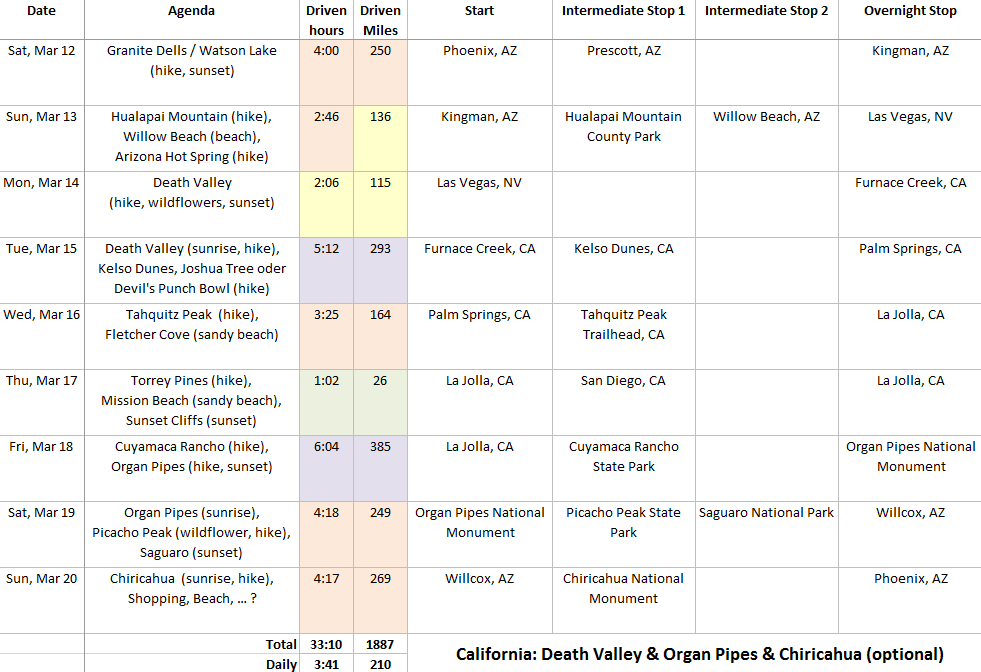Select the Prescott, AZ intermediate stop cell
Screen dimensions: 981x672
click(623, 51)
